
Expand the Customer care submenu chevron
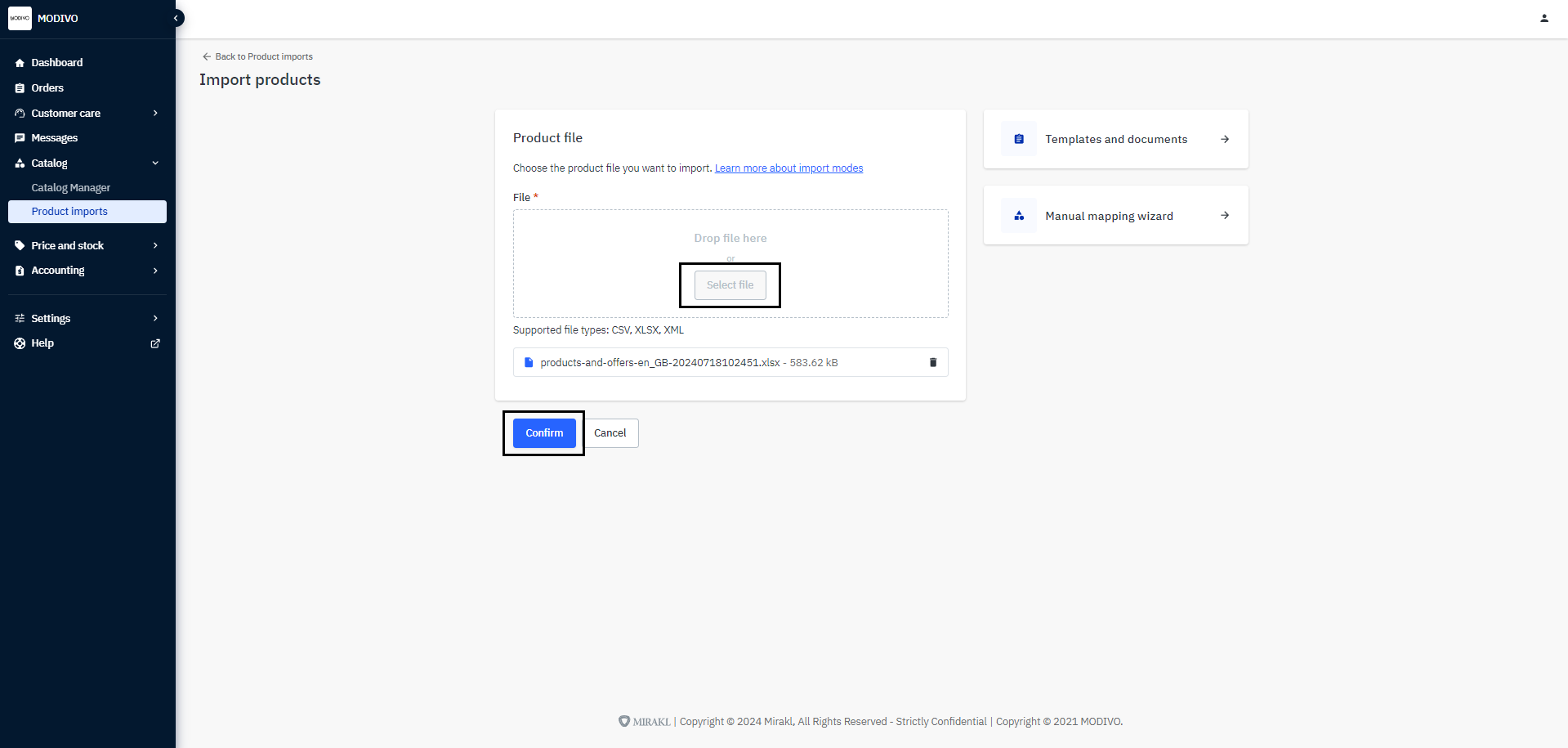pos(155,114)
